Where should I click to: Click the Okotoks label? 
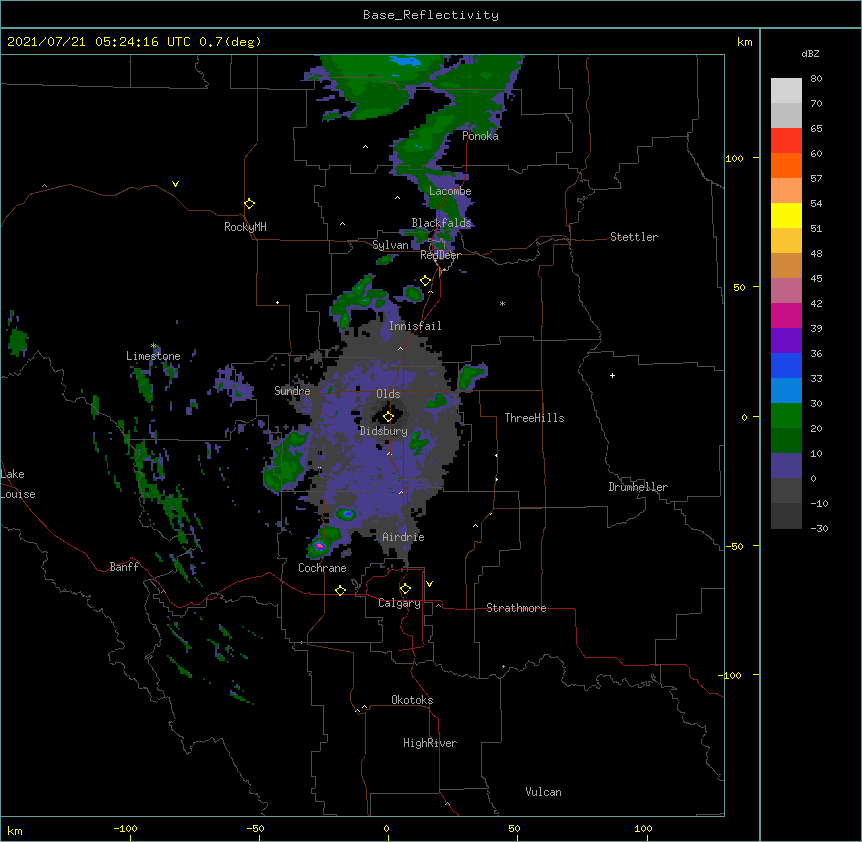pyautogui.click(x=412, y=700)
